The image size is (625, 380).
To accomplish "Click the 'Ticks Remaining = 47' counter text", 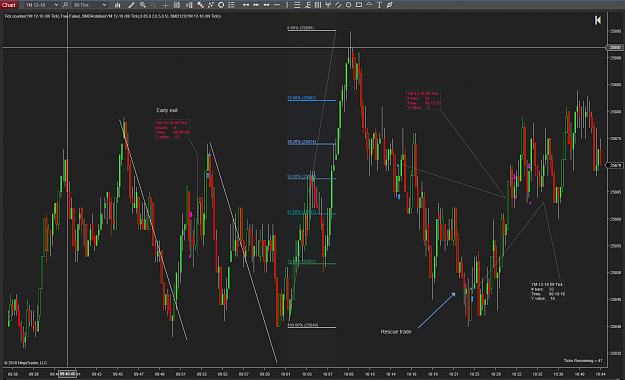I will tap(583, 360).
